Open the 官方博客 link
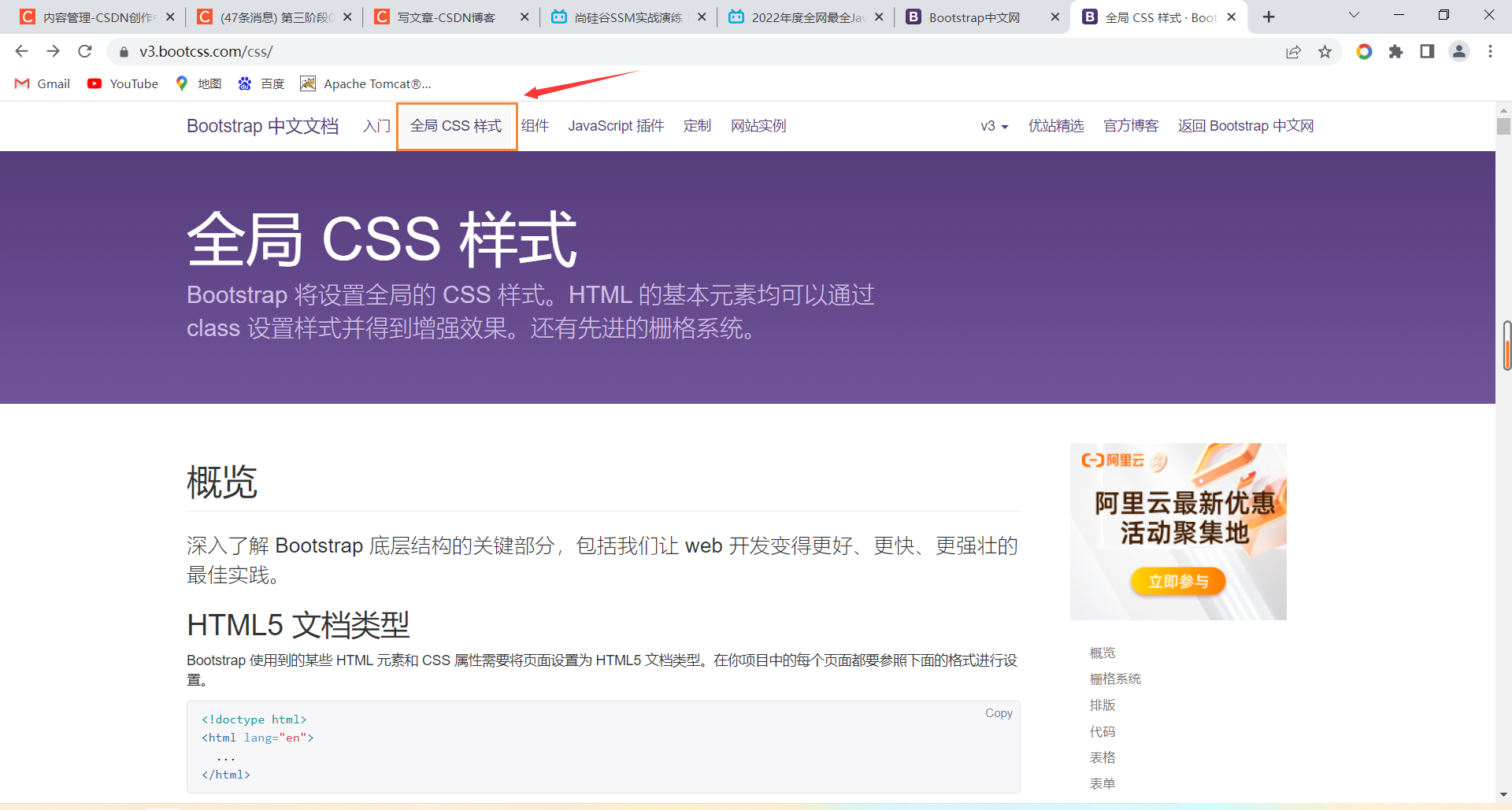 point(1131,126)
